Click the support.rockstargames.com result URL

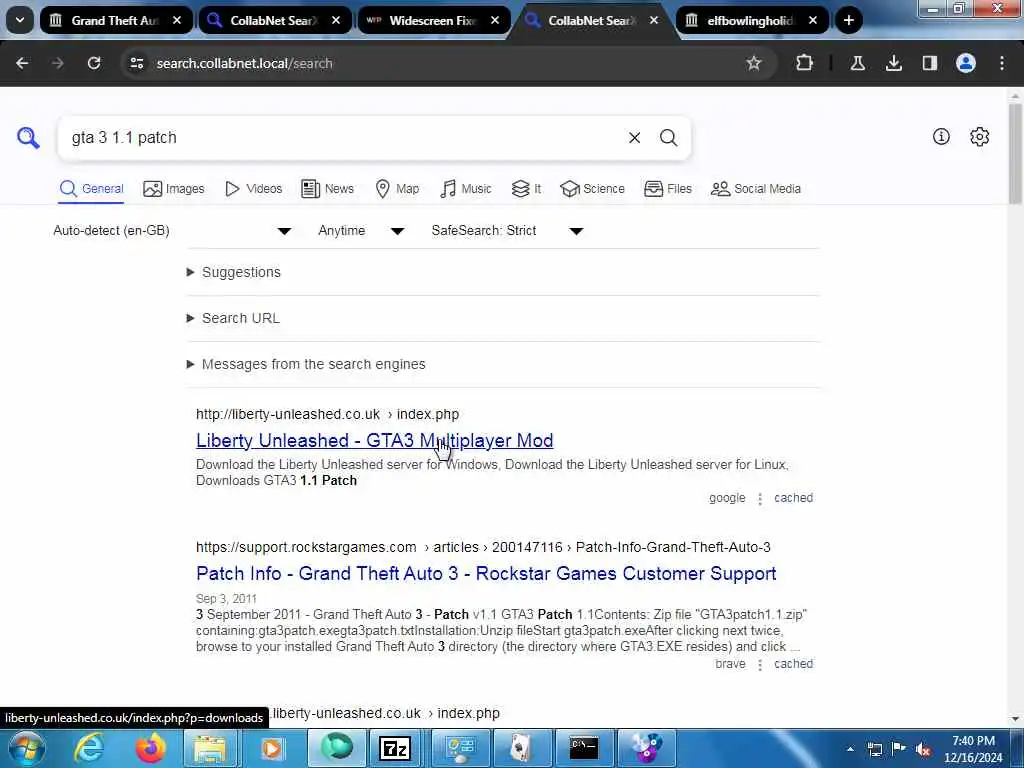483,547
